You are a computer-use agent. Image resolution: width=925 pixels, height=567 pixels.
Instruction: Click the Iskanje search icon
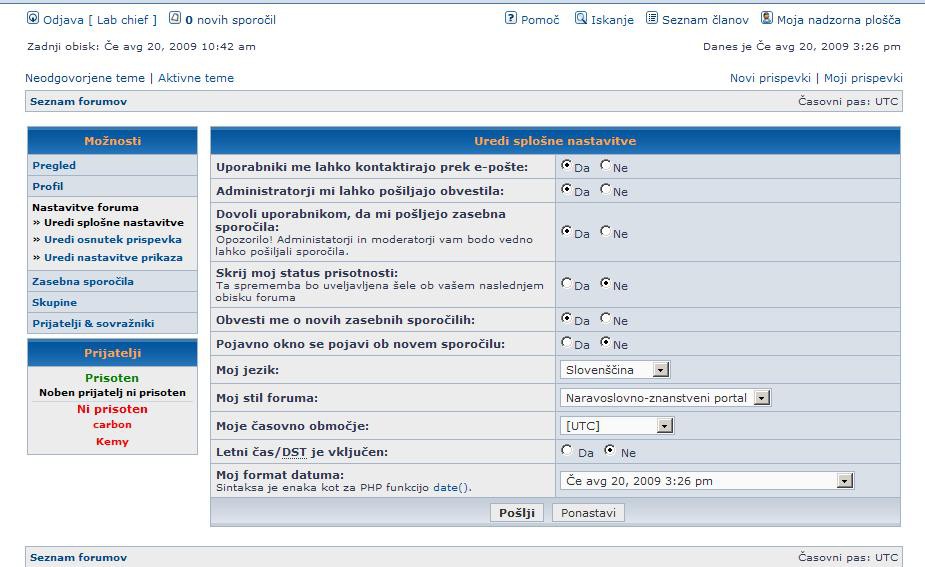pyautogui.click(x=581, y=19)
